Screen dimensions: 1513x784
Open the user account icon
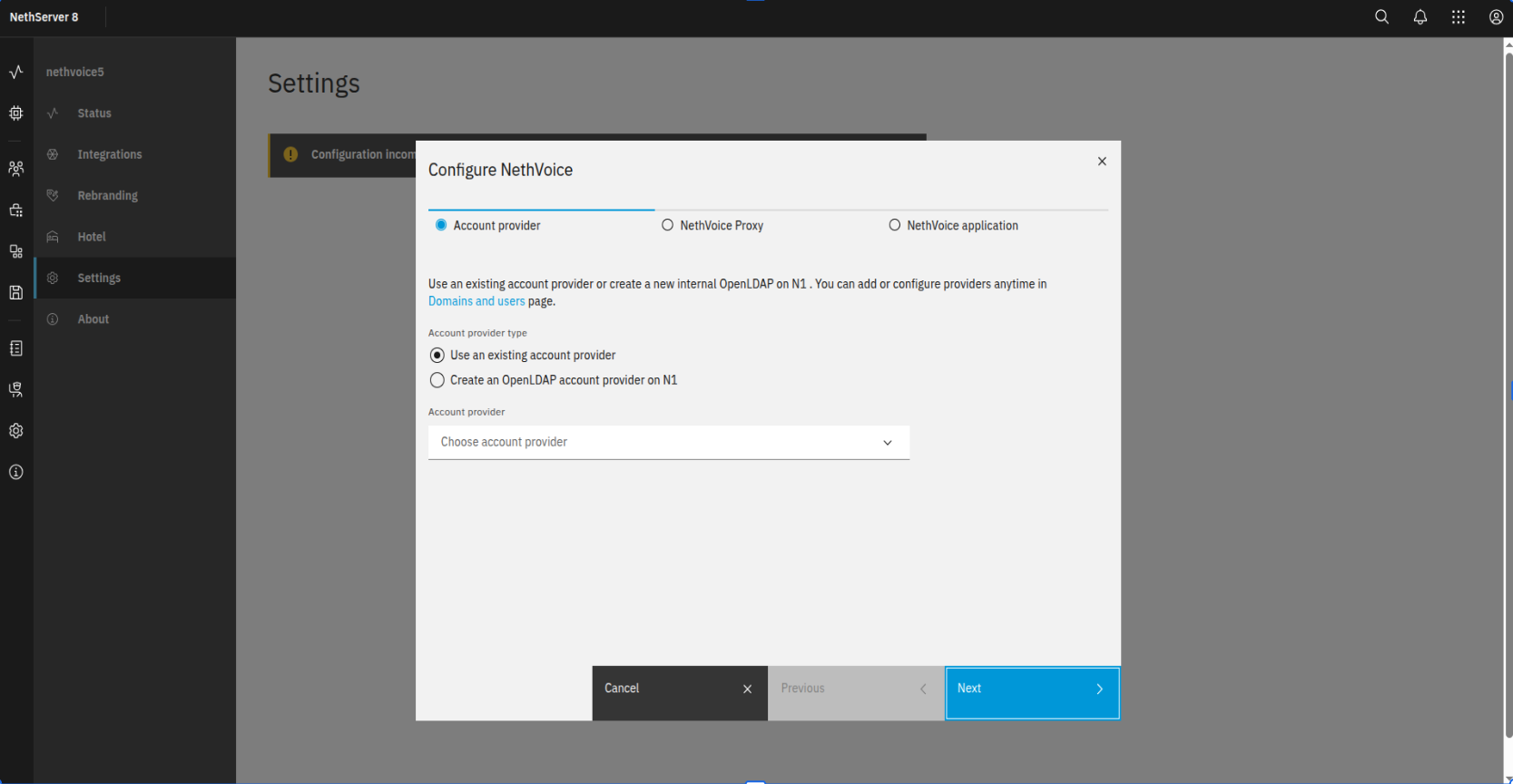click(x=1496, y=17)
